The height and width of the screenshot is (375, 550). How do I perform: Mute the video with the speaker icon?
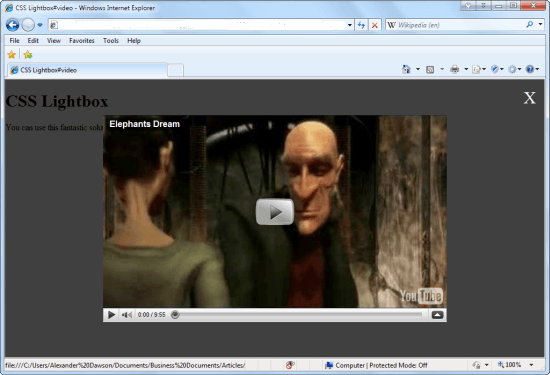[x=126, y=315]
